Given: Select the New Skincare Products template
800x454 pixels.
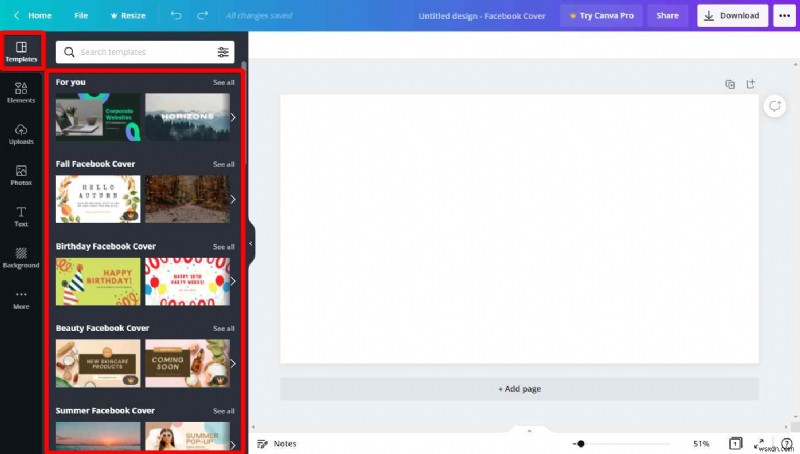Looking at the screenshot, I should coord(98,364).
